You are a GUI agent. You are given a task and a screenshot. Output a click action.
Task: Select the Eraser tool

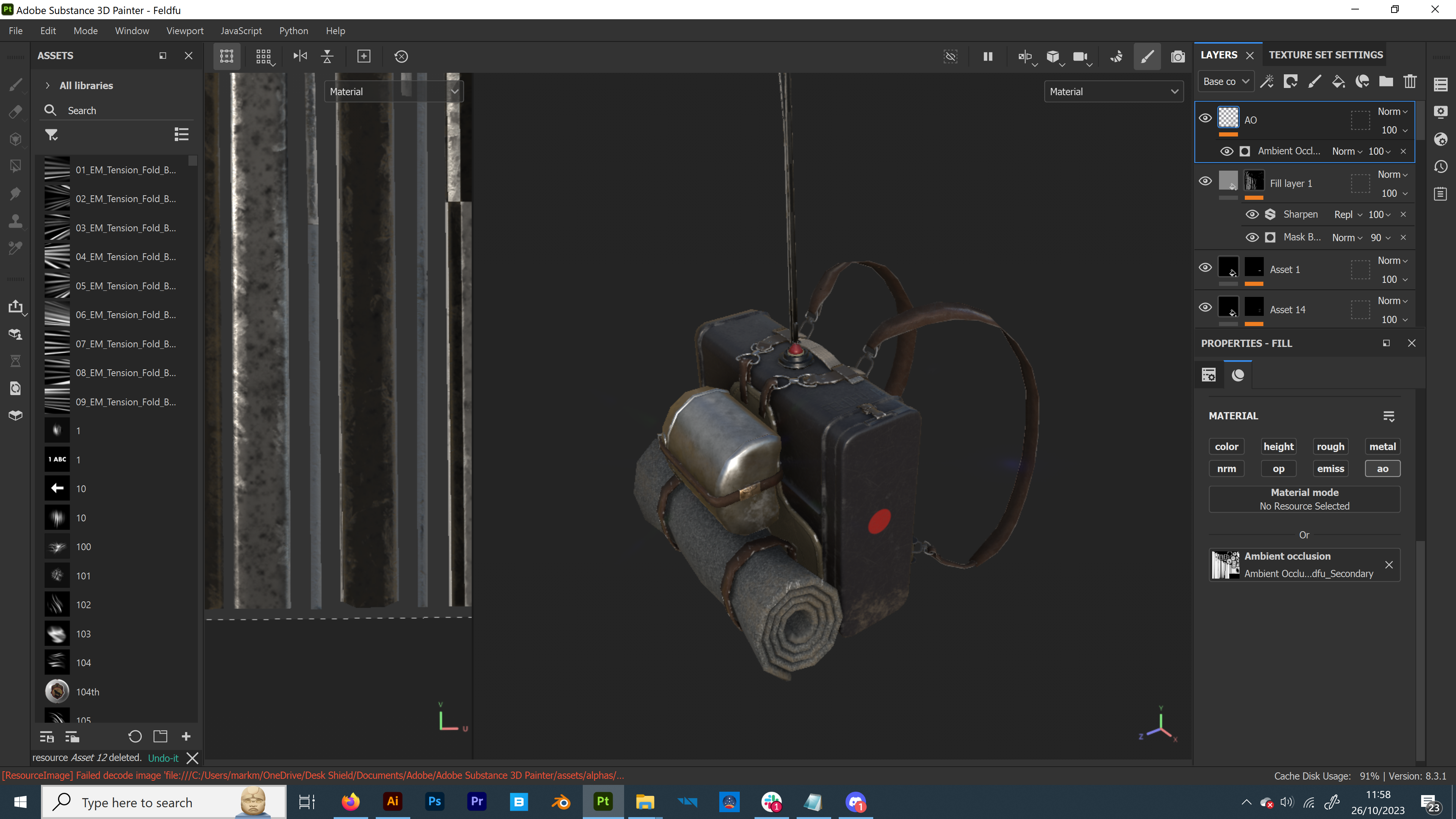click(16, 112)
